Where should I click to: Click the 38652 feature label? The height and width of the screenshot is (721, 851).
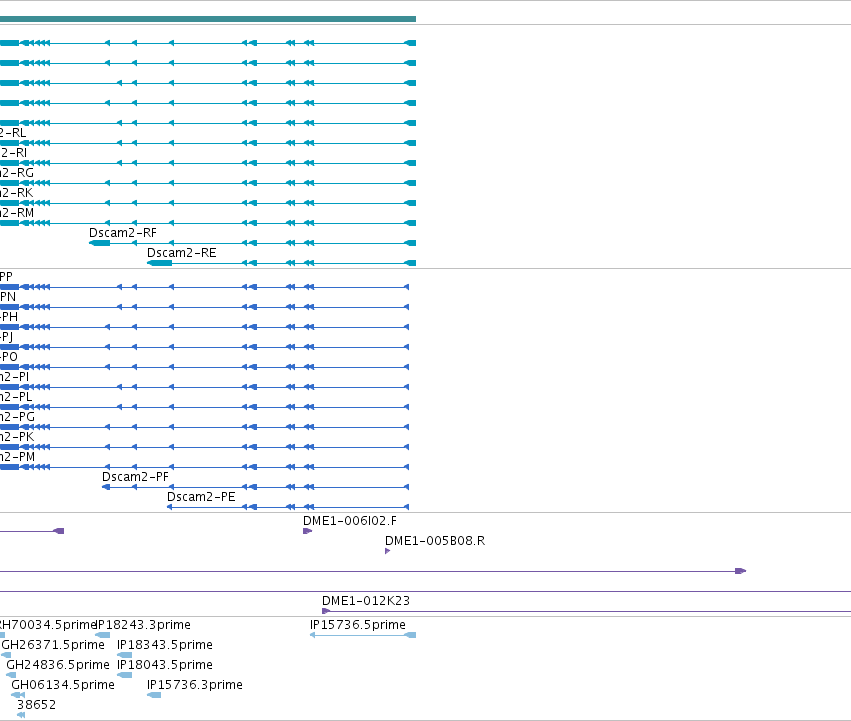click(x=36, y=705)
